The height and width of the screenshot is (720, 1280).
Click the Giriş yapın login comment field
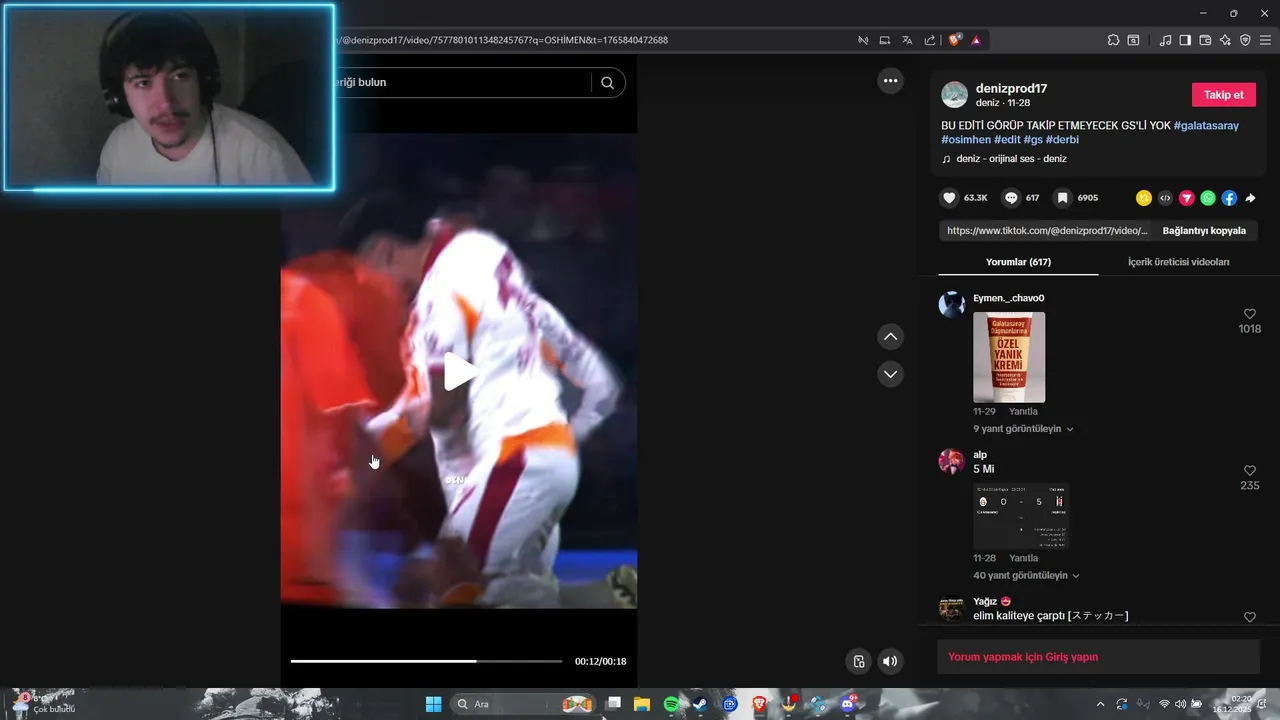coord(1098,657)
